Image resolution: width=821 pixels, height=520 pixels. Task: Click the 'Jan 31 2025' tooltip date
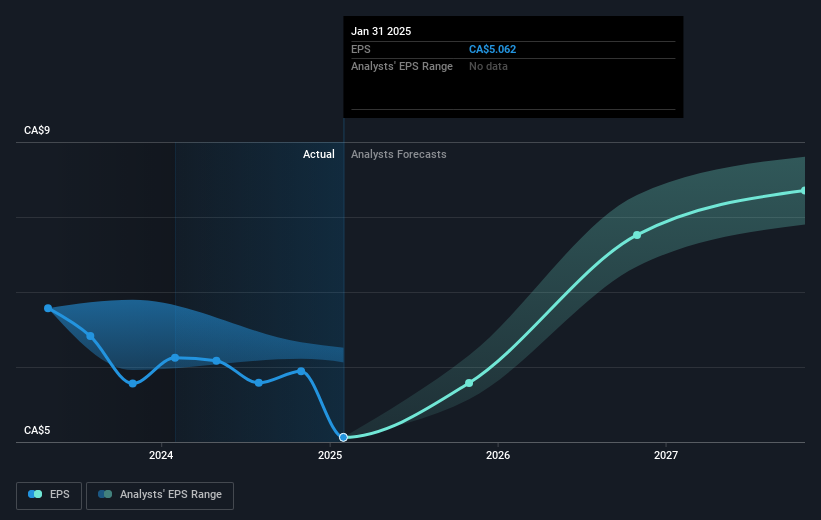click(381, 31)
